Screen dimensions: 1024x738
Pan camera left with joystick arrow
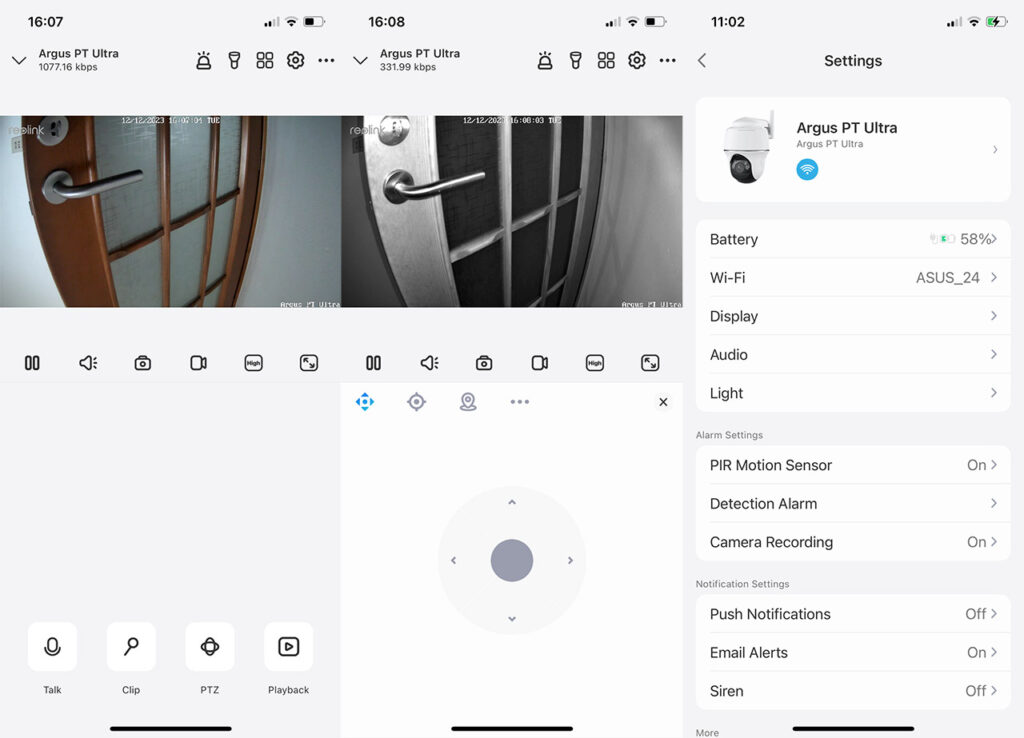click(454, 560)
